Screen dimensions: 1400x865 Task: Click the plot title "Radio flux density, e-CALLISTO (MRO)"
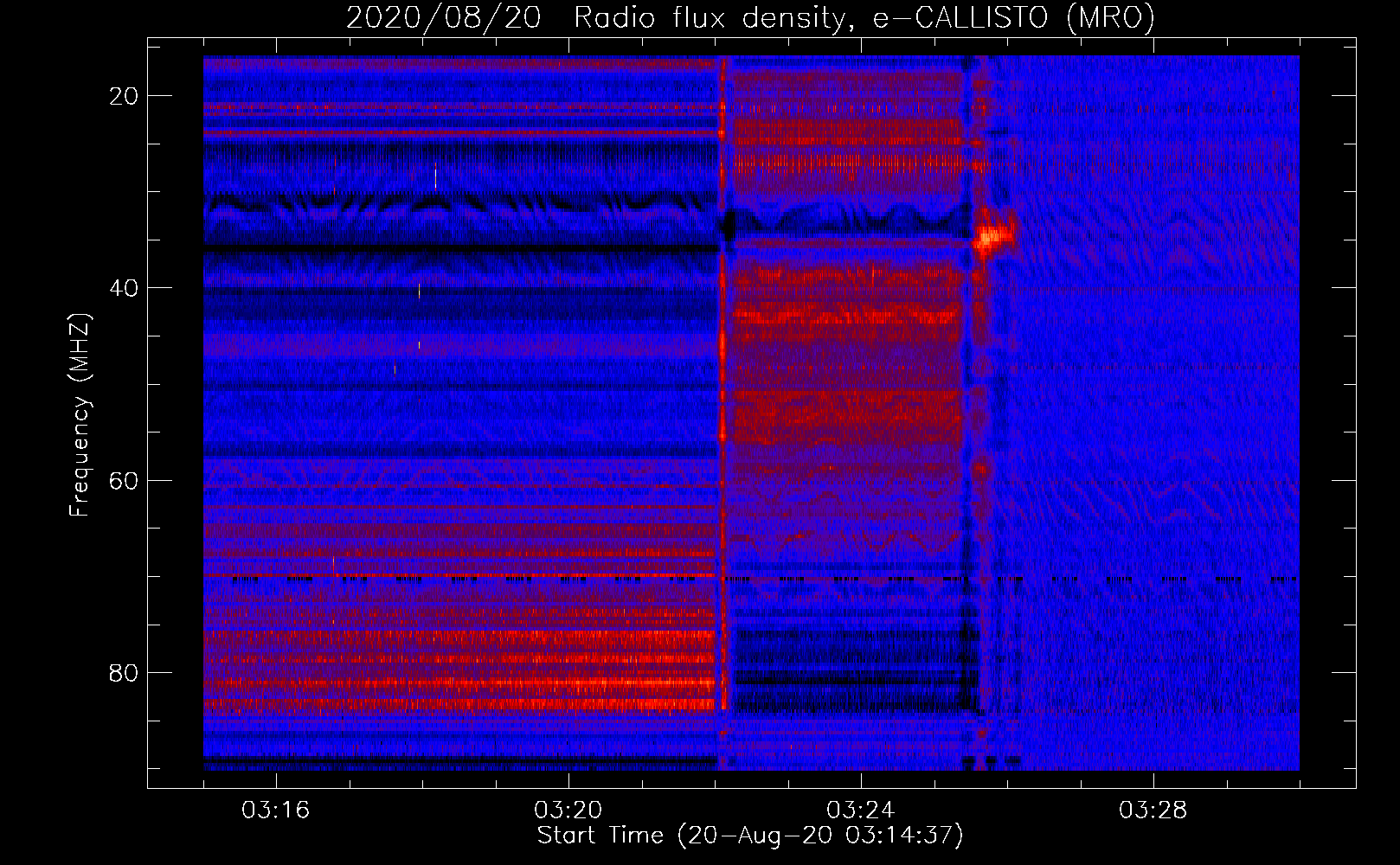tap(864, 18)
